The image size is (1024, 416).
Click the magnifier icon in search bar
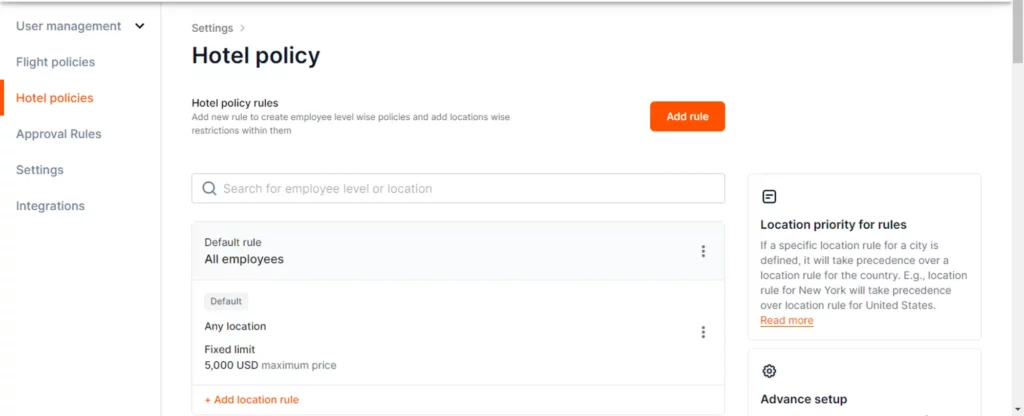(x=209, y=189)
